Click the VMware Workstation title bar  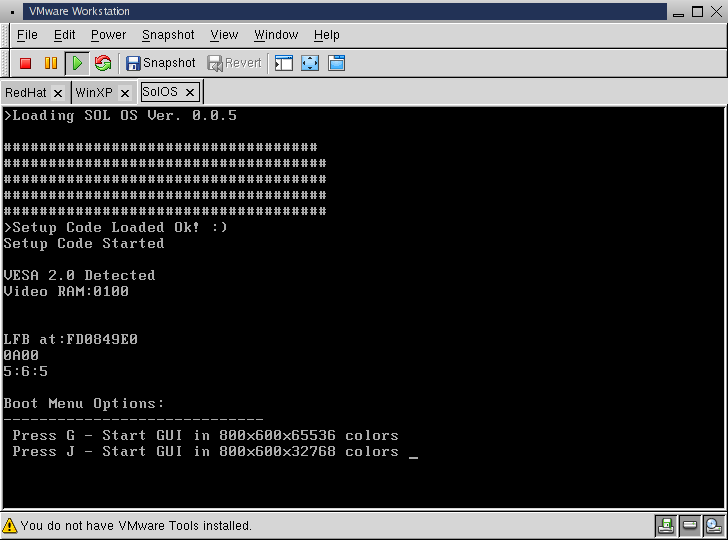pyautogui.click(x=344, y=12)
